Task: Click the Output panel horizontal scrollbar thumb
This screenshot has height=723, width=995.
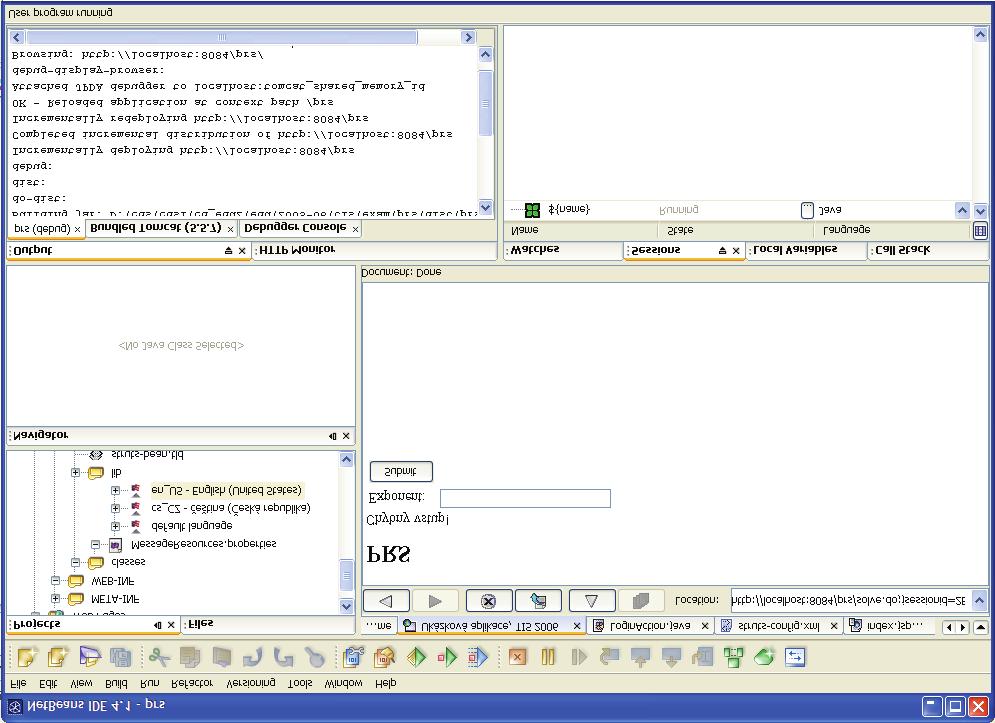Action: (221, 37)
